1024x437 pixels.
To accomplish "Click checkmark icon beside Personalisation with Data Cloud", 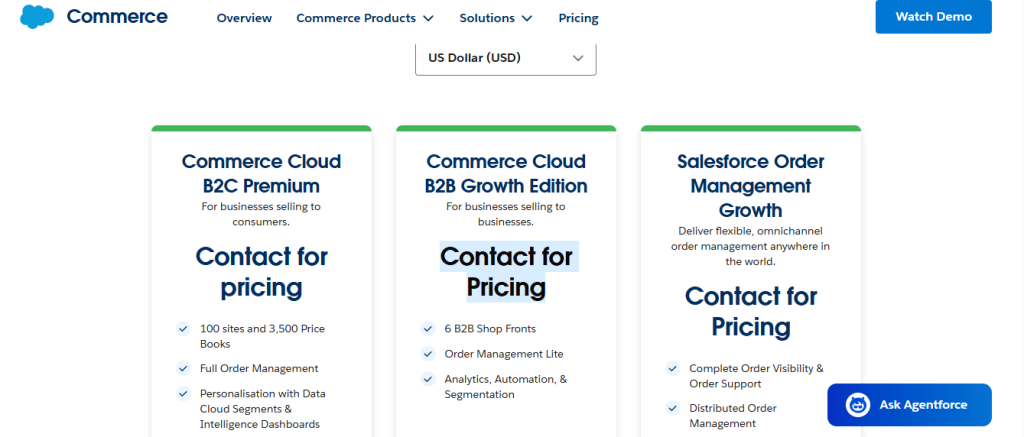I will (x=184, y=393).
